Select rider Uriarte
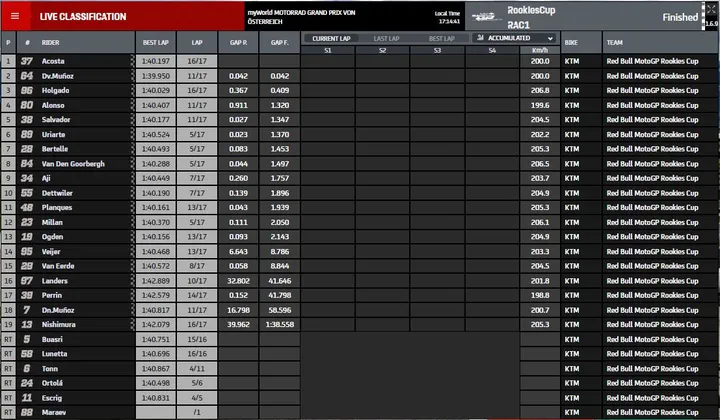 tap(53, 134)
